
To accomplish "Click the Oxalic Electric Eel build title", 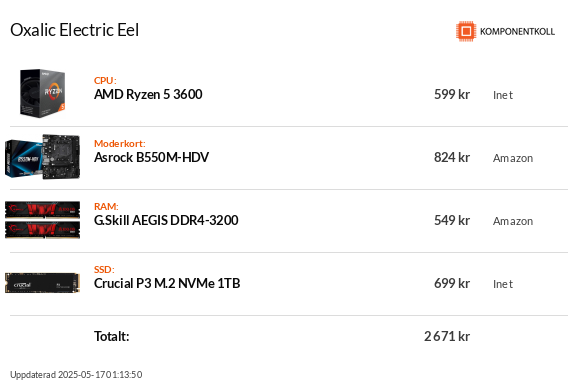I will 75,30.
